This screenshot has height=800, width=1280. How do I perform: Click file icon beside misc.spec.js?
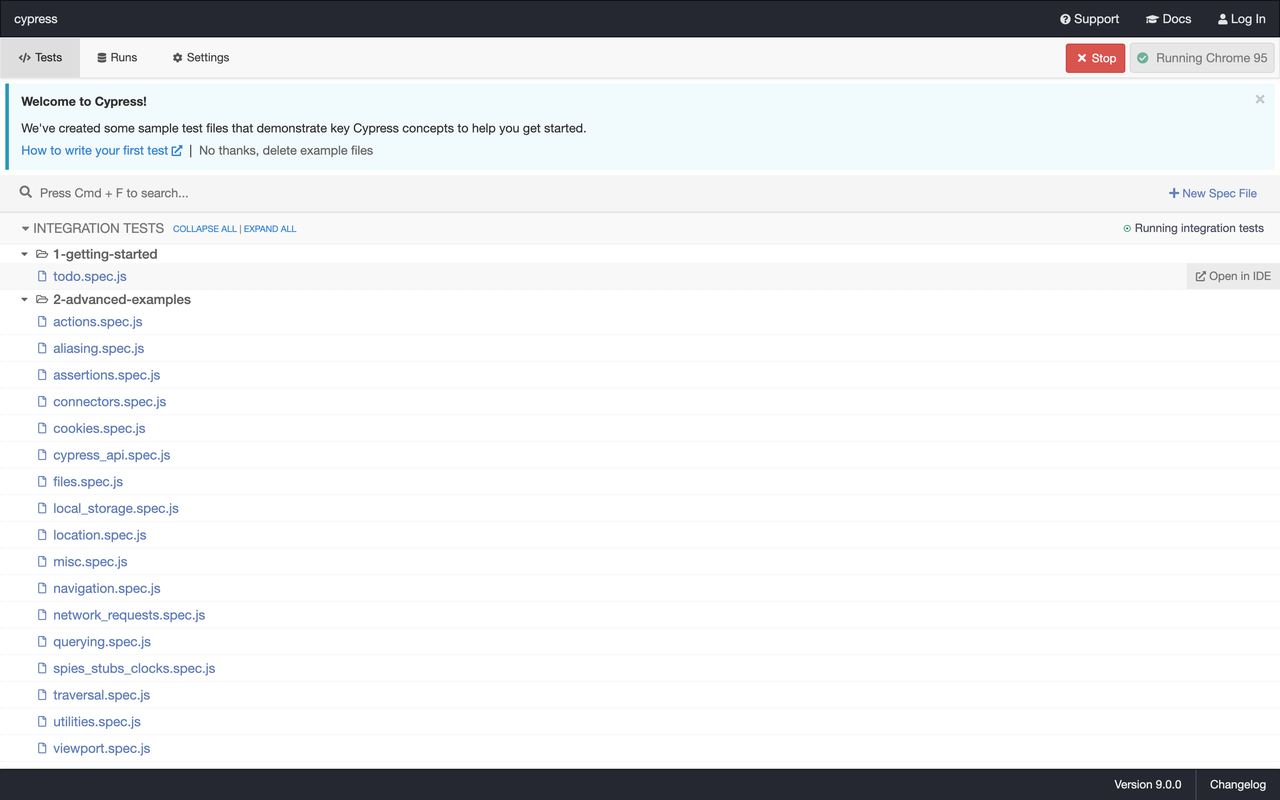[42, 562]
